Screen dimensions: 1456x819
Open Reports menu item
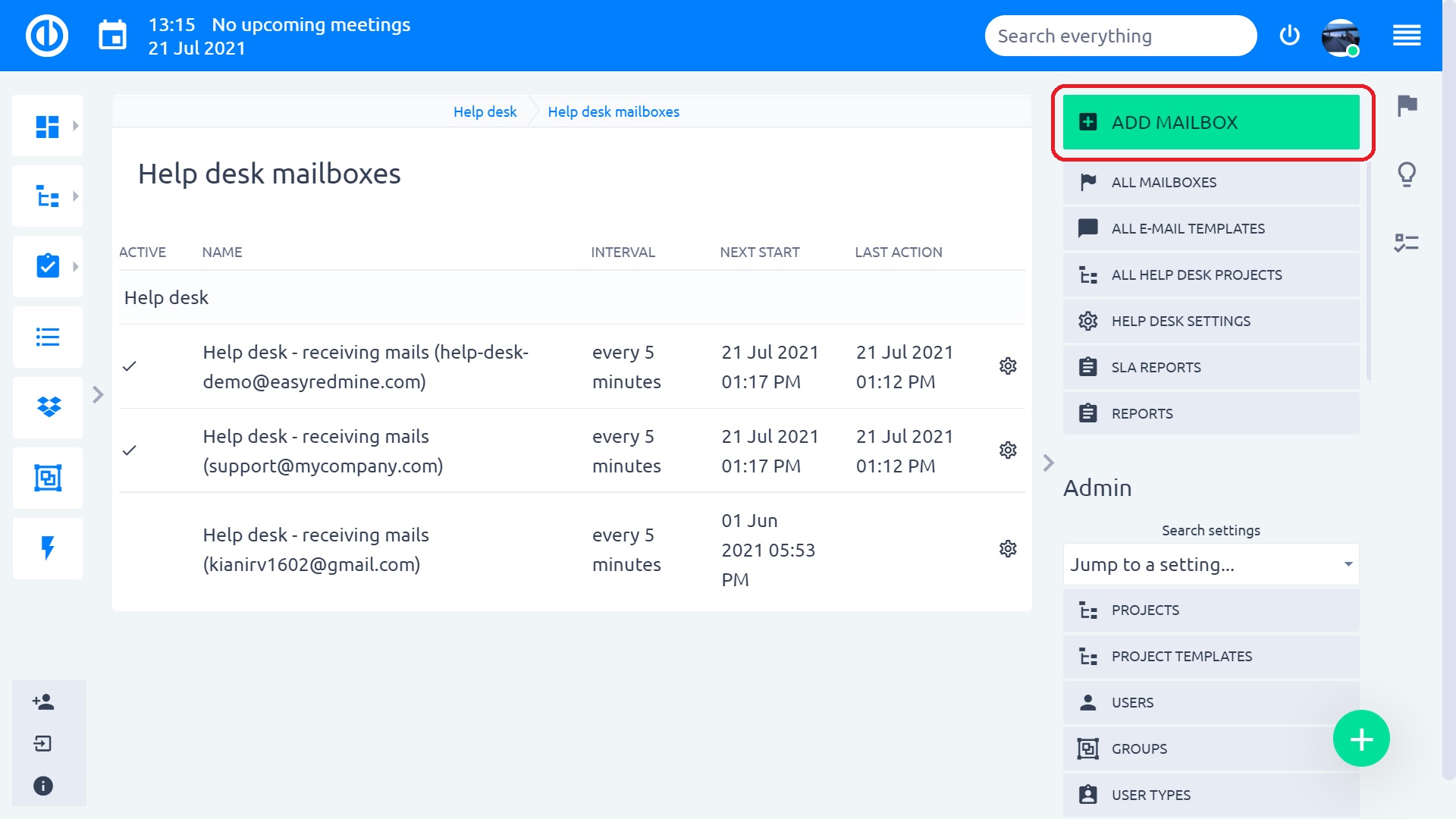click(x=1211, y=413)
